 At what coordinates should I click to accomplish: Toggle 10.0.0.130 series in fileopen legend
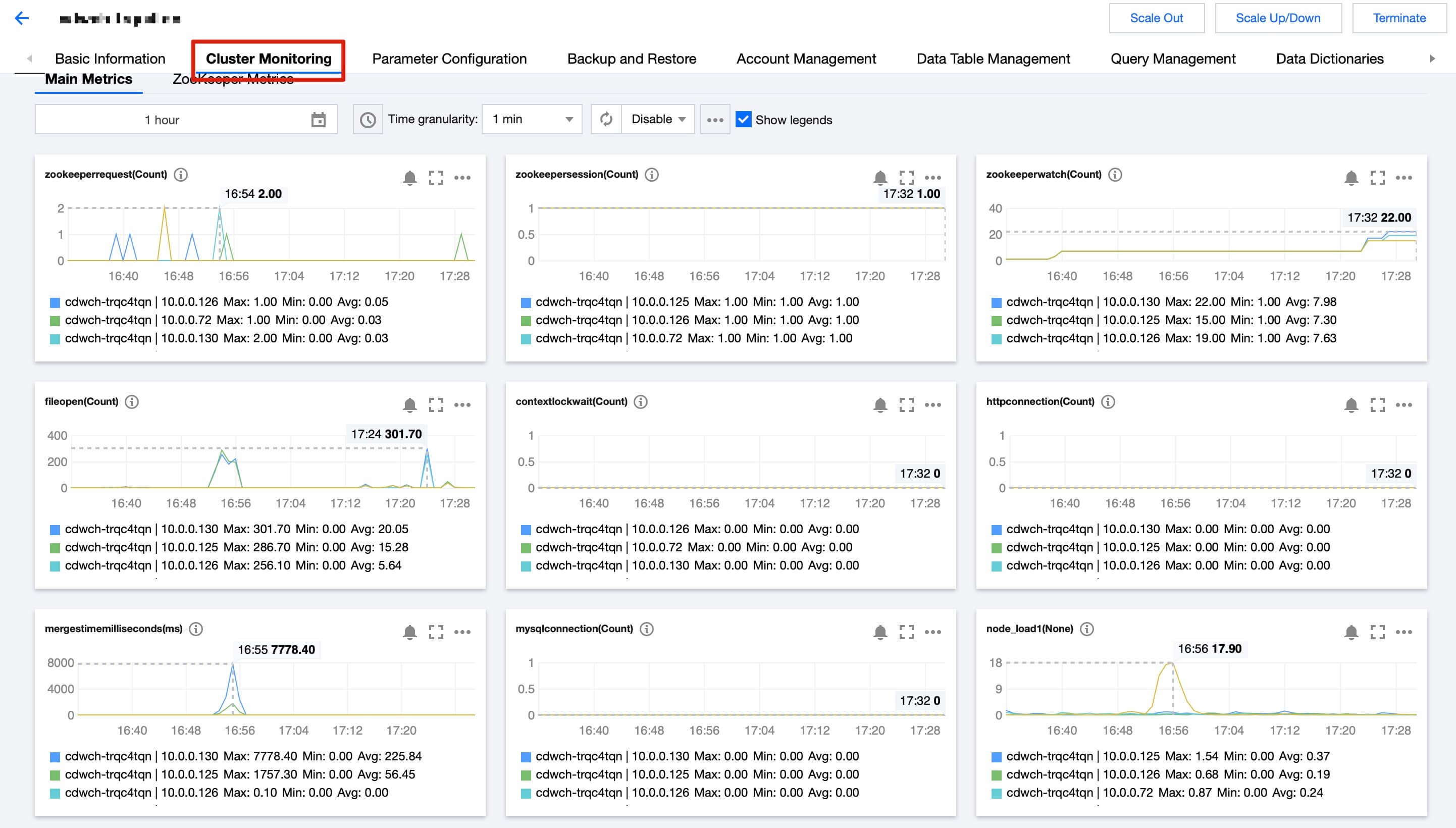[x=189, y=529]
